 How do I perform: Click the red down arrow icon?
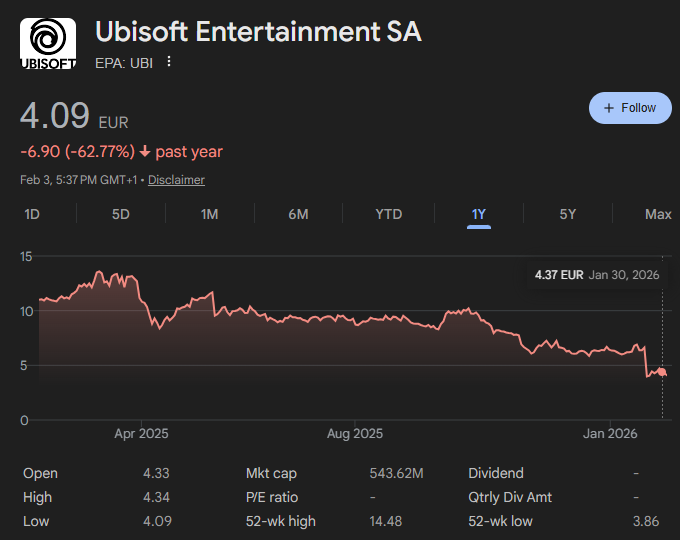[145, 152]
